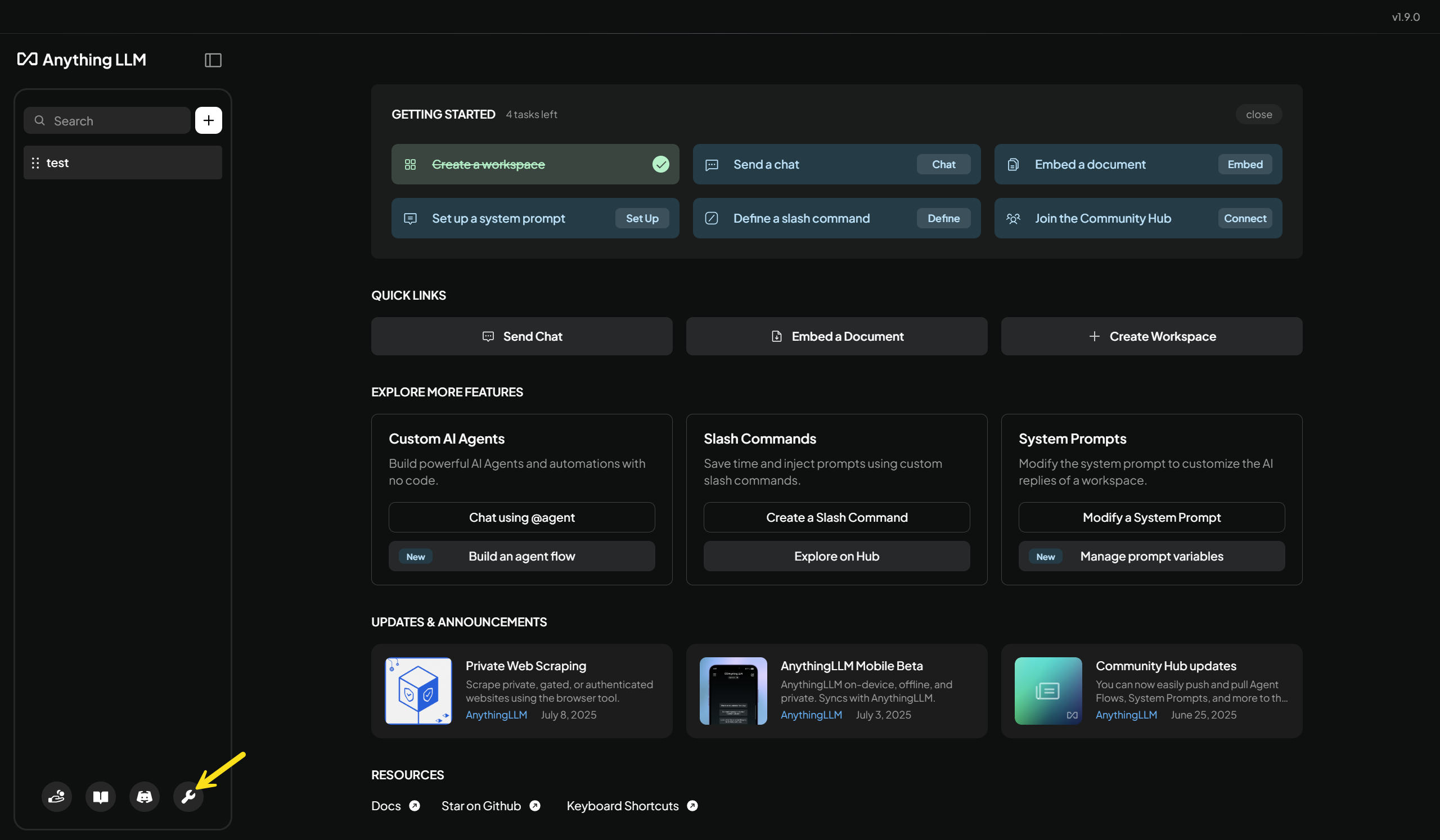Open the Discord community icon
The width and height of the screenshot is (1440, 840).
click(x=145, y=797)
